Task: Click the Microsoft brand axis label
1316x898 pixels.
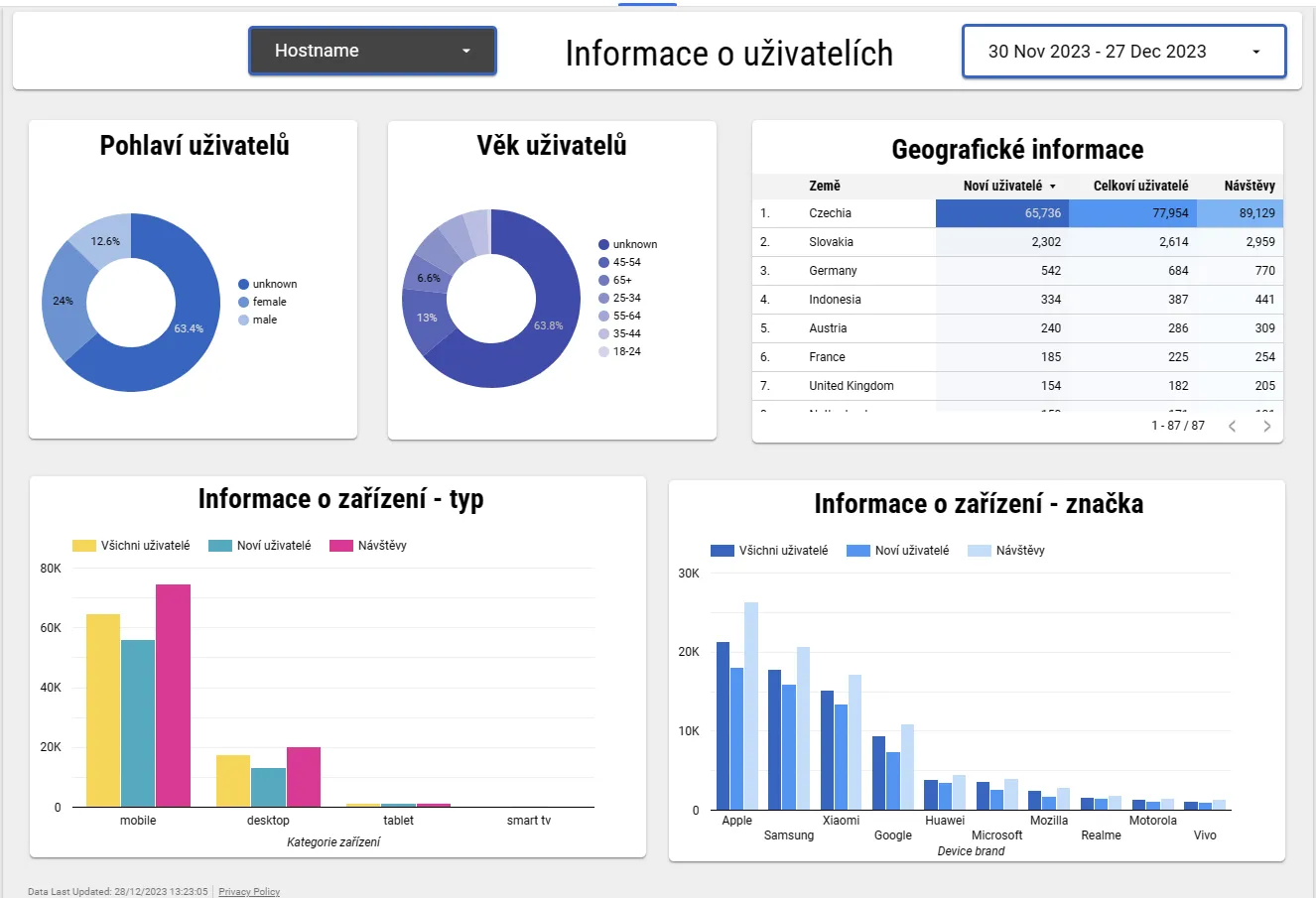Action: 997,835
